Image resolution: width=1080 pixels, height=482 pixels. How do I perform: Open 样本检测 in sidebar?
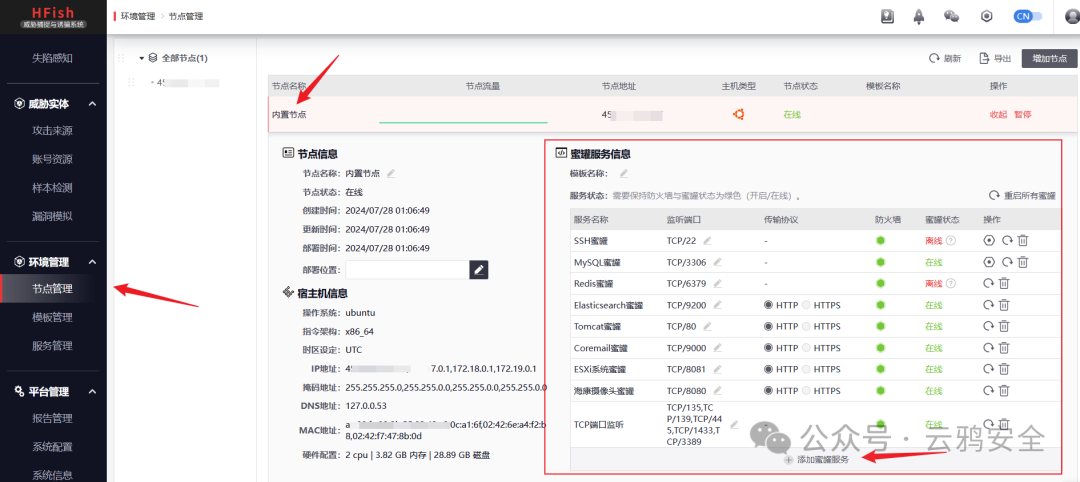(52, 187)
